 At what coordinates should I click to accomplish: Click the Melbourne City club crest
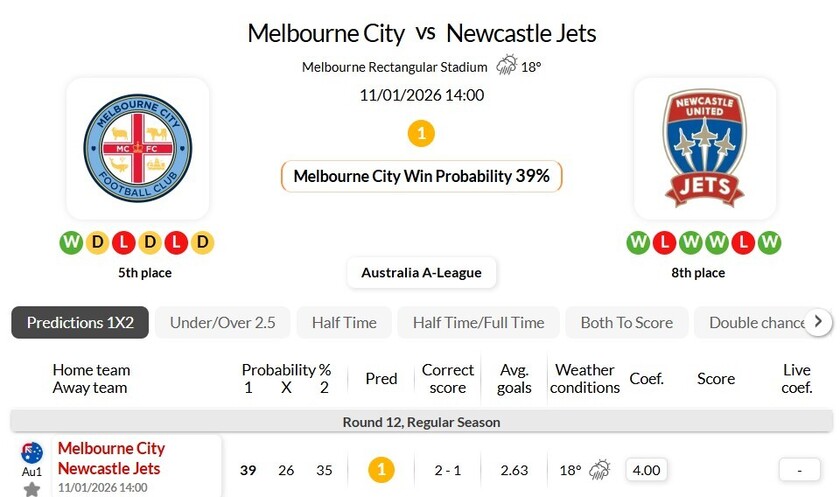[137, 148]
